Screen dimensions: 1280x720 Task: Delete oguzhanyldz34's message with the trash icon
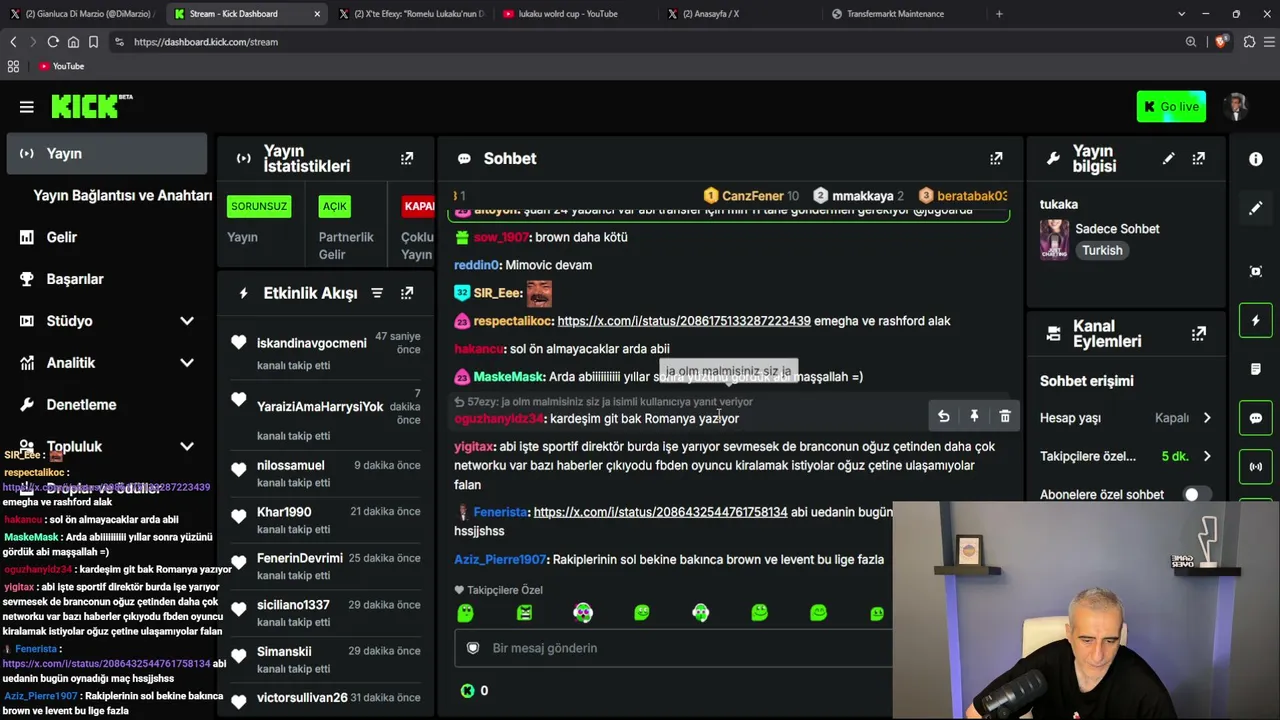(x=1005, y=416)
